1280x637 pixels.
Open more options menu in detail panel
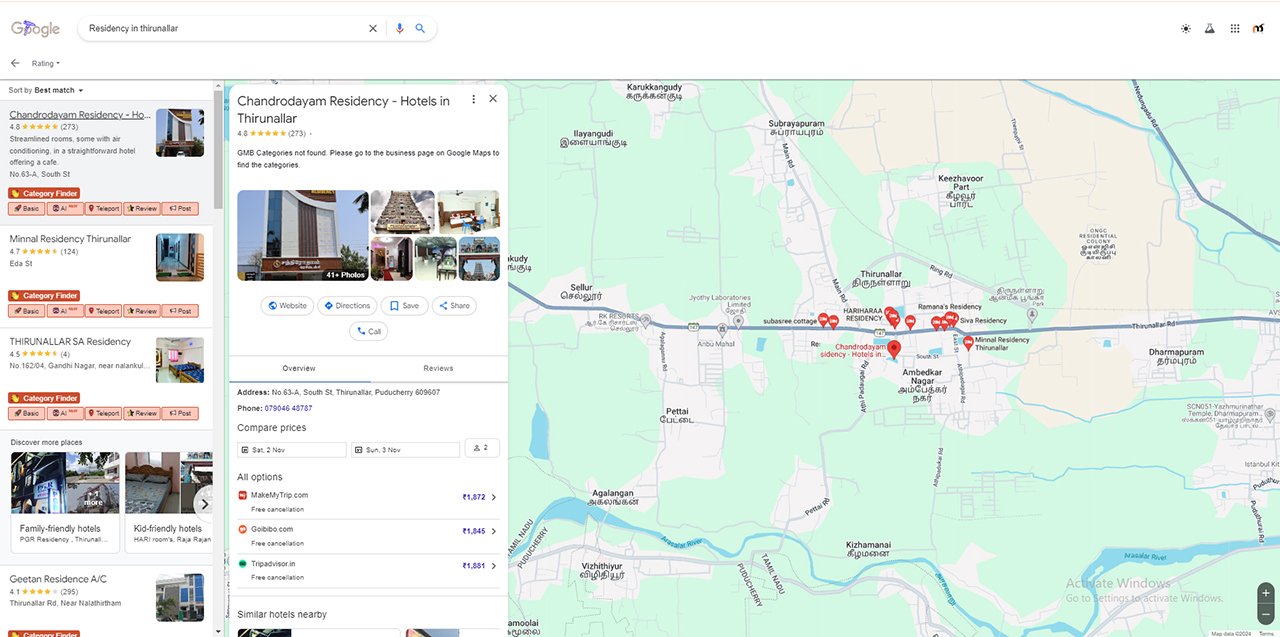473,99
